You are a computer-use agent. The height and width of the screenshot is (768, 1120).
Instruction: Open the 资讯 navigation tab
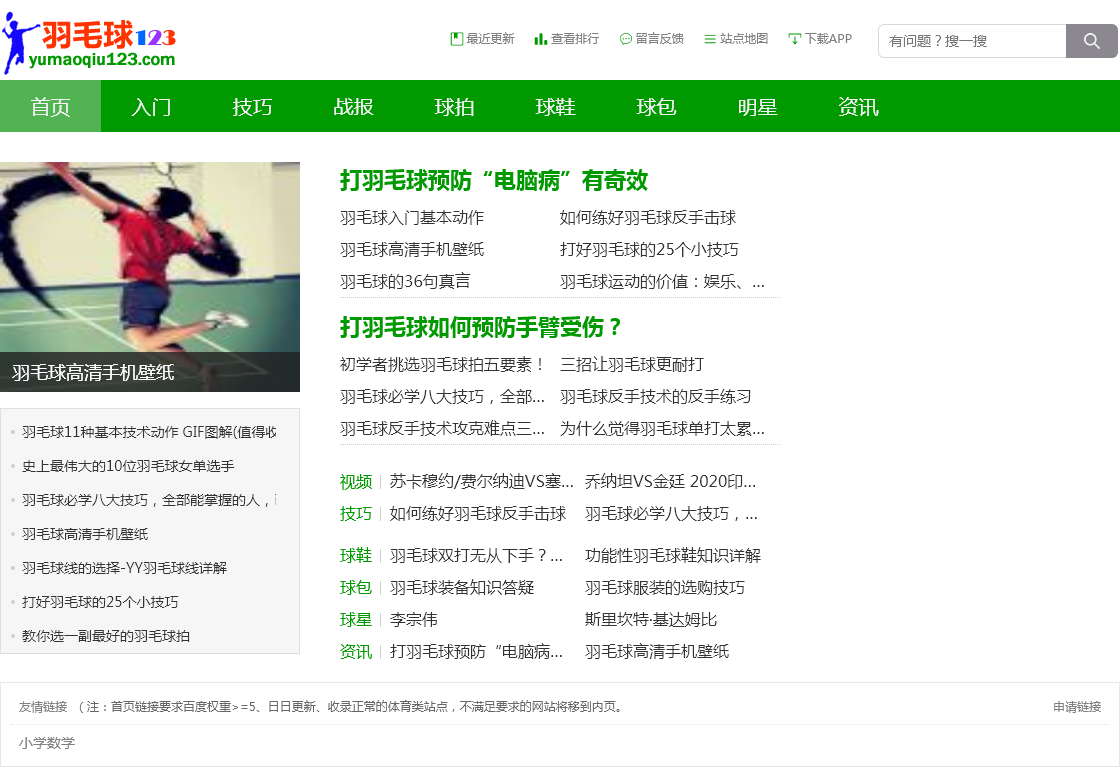tap(859, 106)
